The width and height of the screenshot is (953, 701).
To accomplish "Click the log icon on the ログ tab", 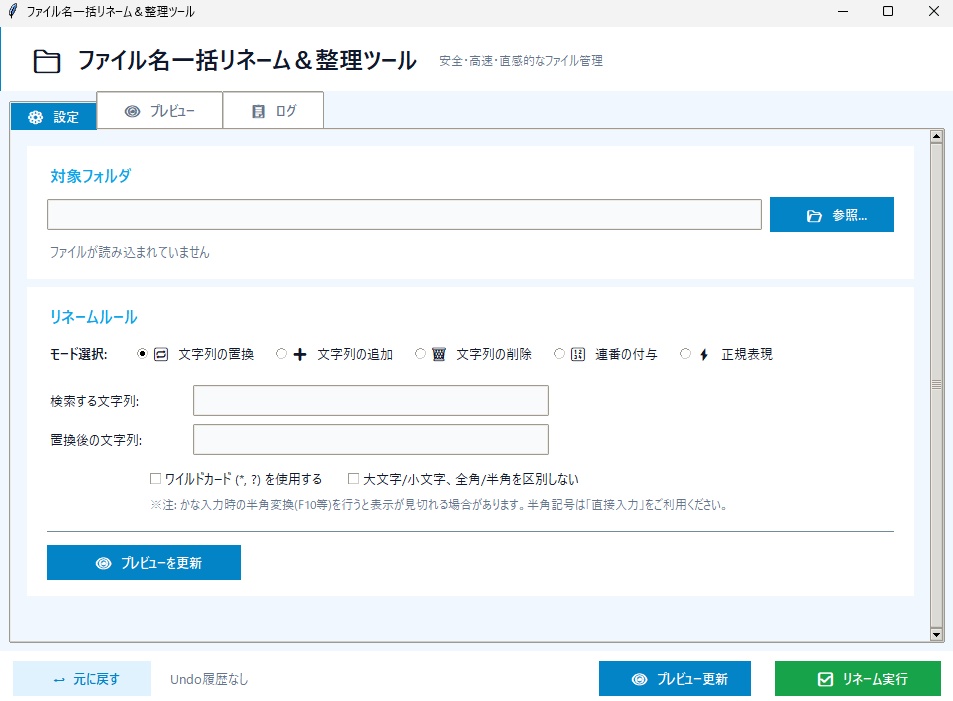I will pos(258,111).
